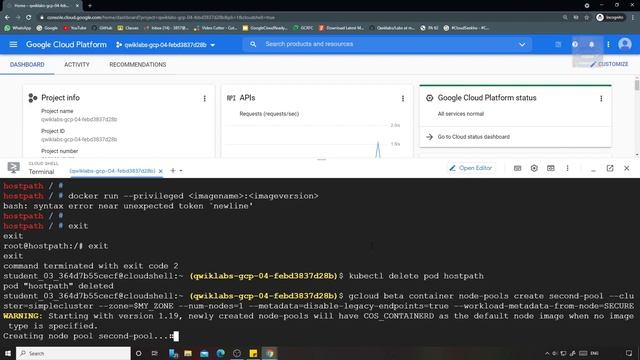The height and width of the screenshot is (360, 640).
Task: Open APIs card options menu
Action: pos(403,98)
